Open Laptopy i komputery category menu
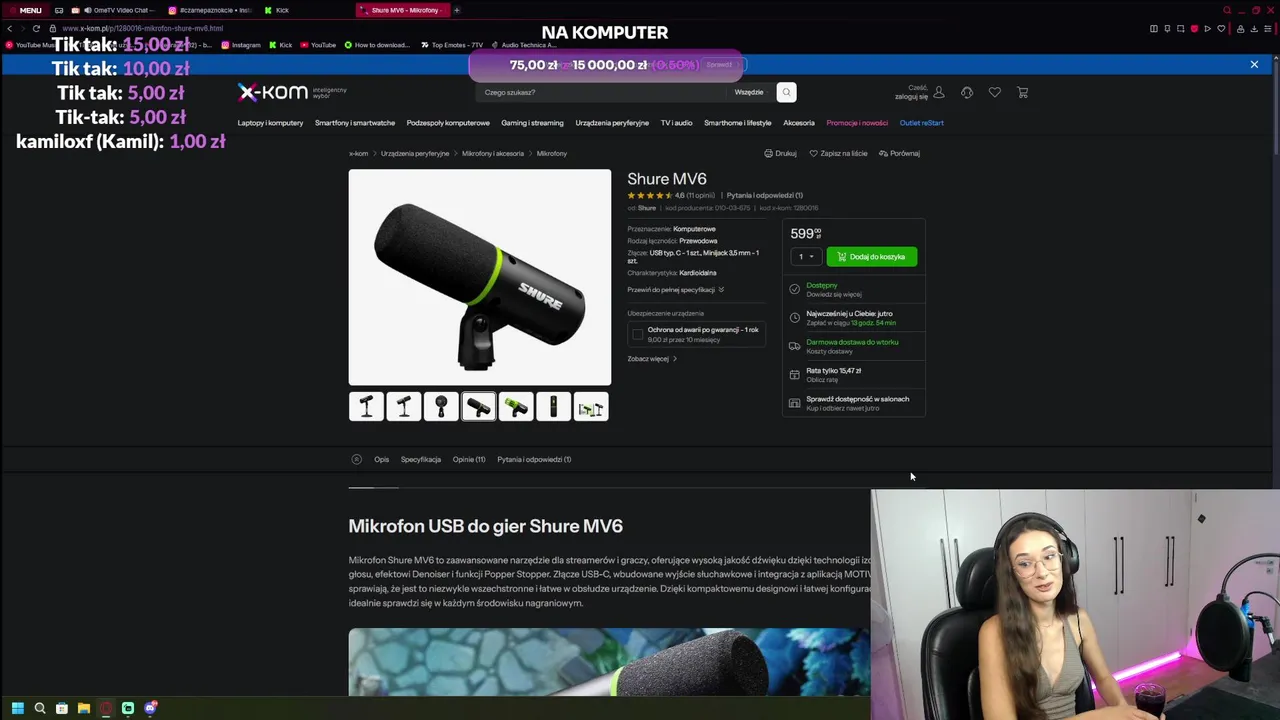 coord(270,123)
